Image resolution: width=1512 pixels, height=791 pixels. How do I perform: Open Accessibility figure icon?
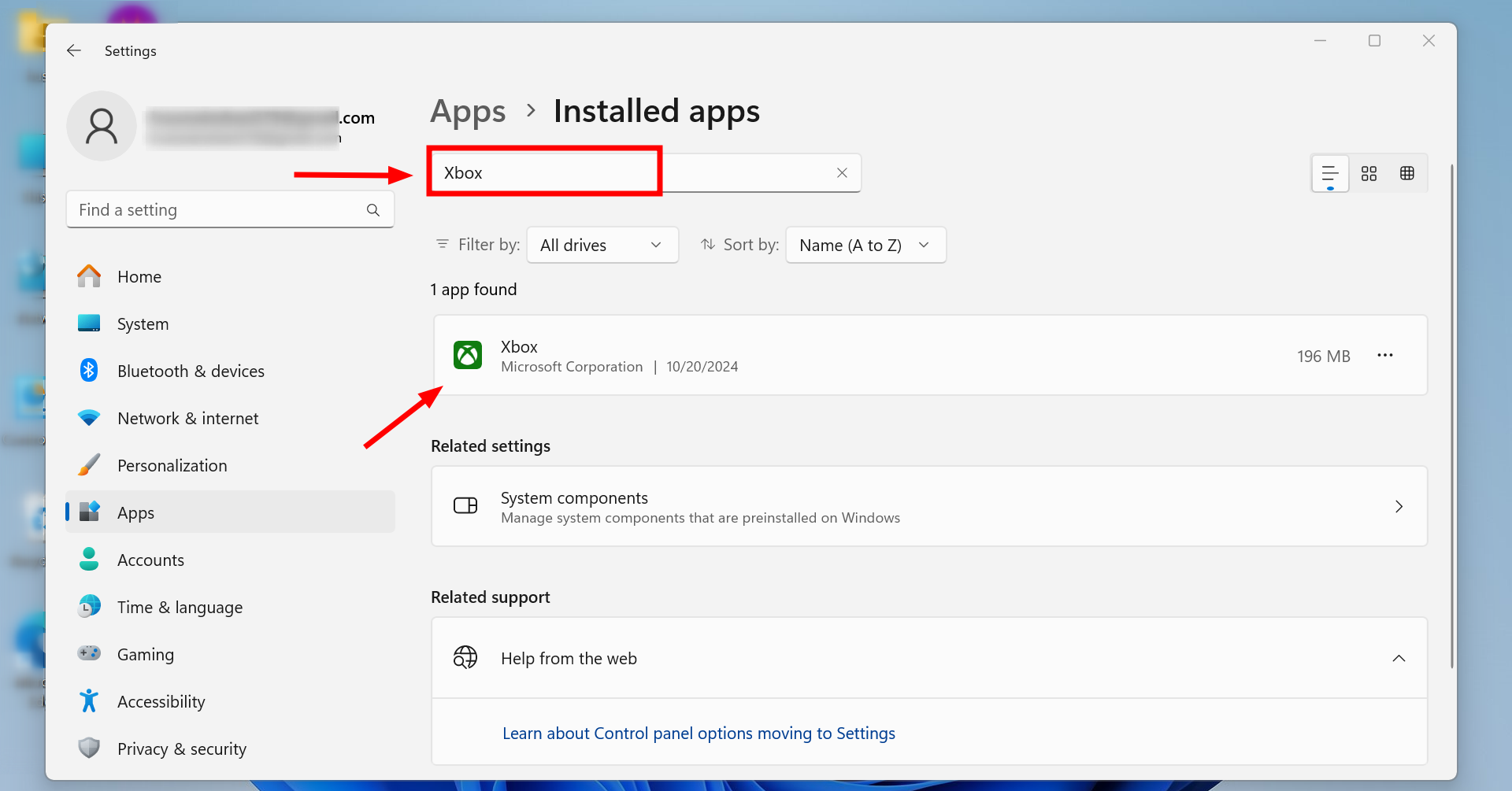(x=89, y=701)
